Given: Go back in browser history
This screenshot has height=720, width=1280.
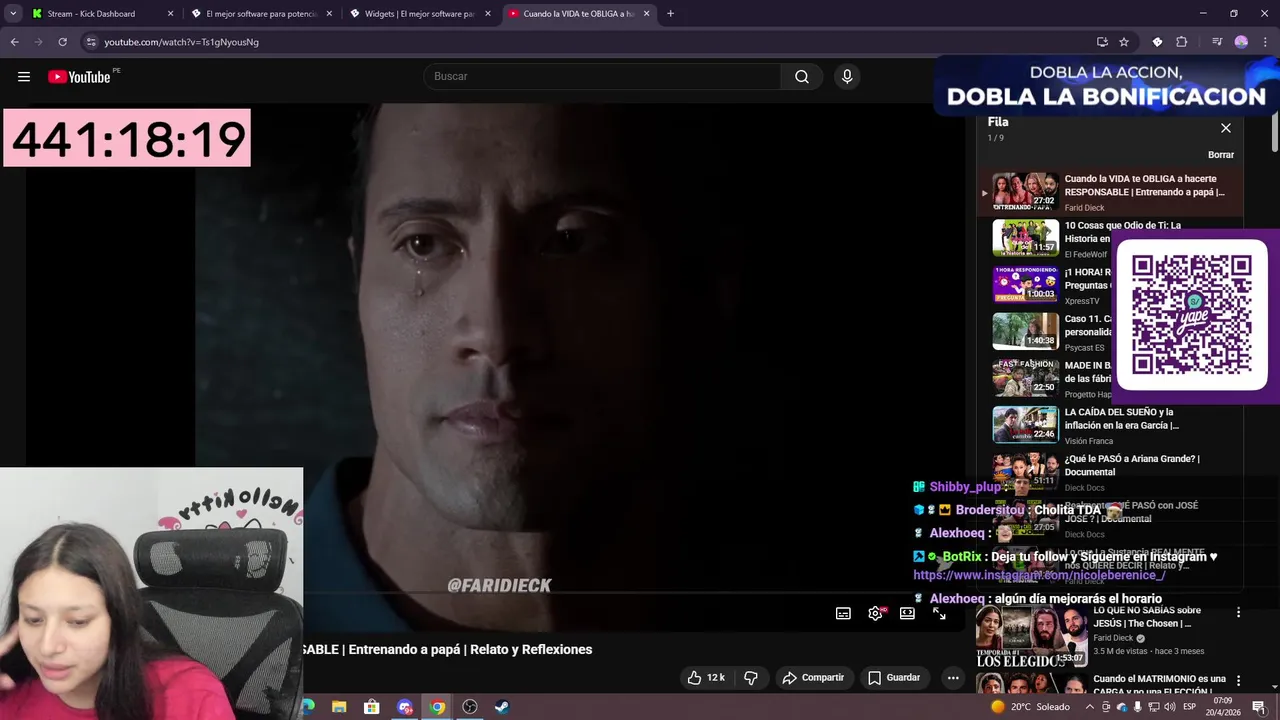Looking at the screenshot, I should 14,42.
